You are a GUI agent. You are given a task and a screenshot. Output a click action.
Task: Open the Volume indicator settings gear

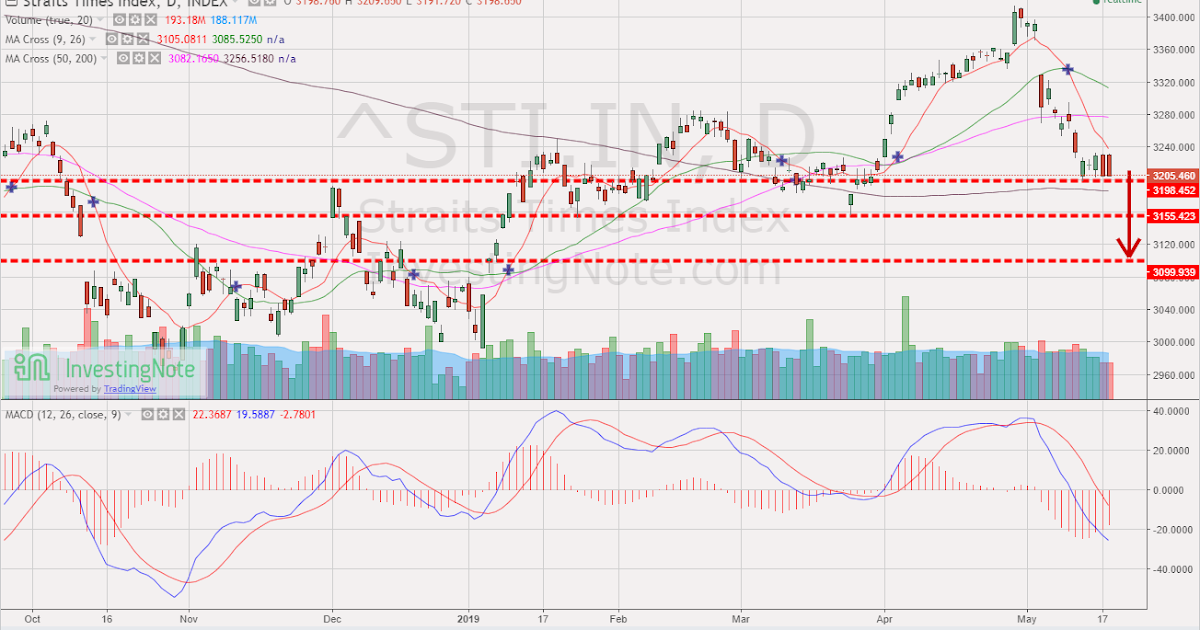[x=134, y=20]
